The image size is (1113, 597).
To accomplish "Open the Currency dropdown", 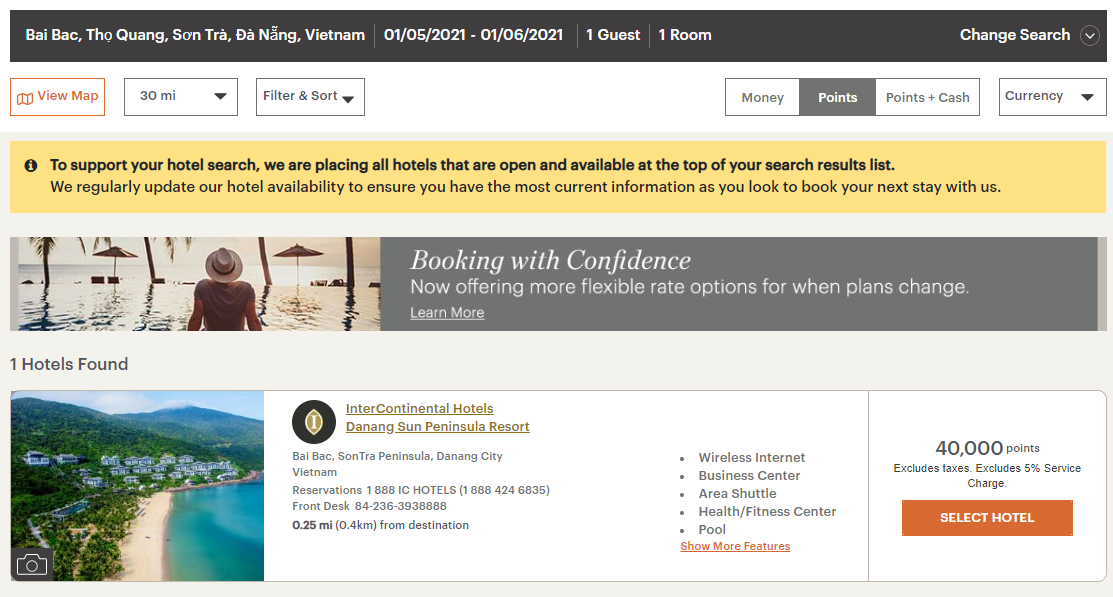I will [x=1052, y=97].
